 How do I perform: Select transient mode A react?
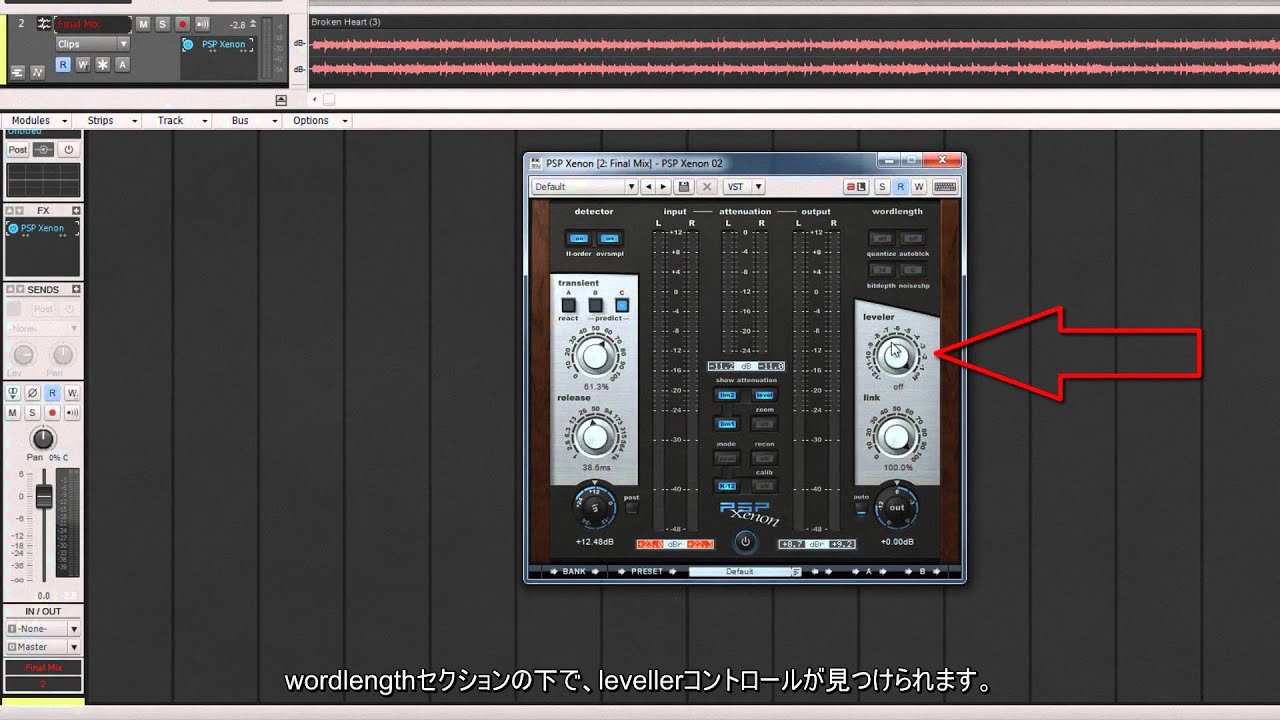click(x=568, y=305)
